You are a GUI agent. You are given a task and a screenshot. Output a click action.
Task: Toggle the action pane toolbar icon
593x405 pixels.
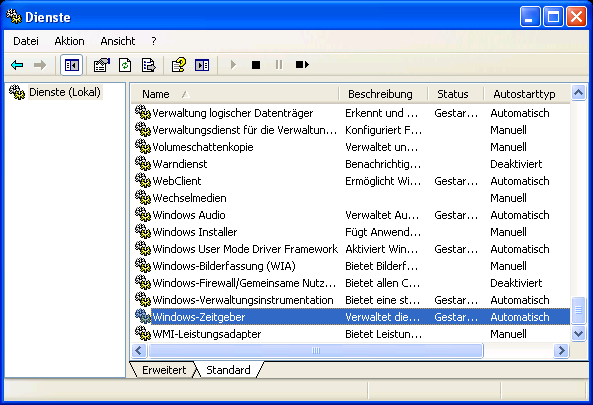tap(202, 65)
